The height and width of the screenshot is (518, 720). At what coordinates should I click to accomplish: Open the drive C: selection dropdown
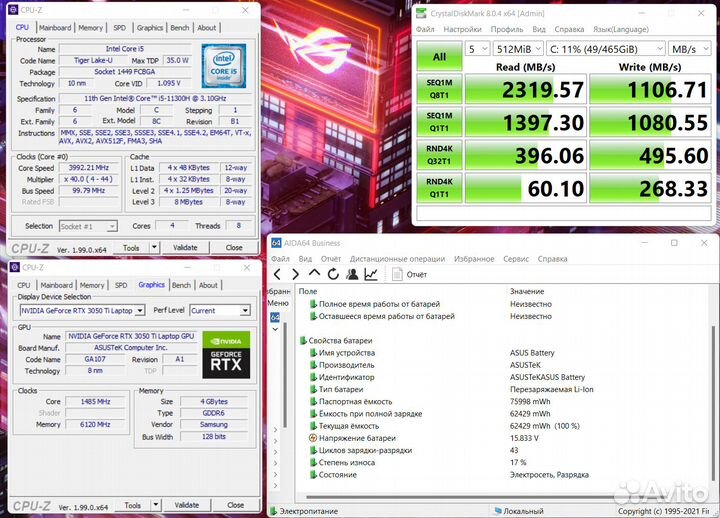point(606,49)
